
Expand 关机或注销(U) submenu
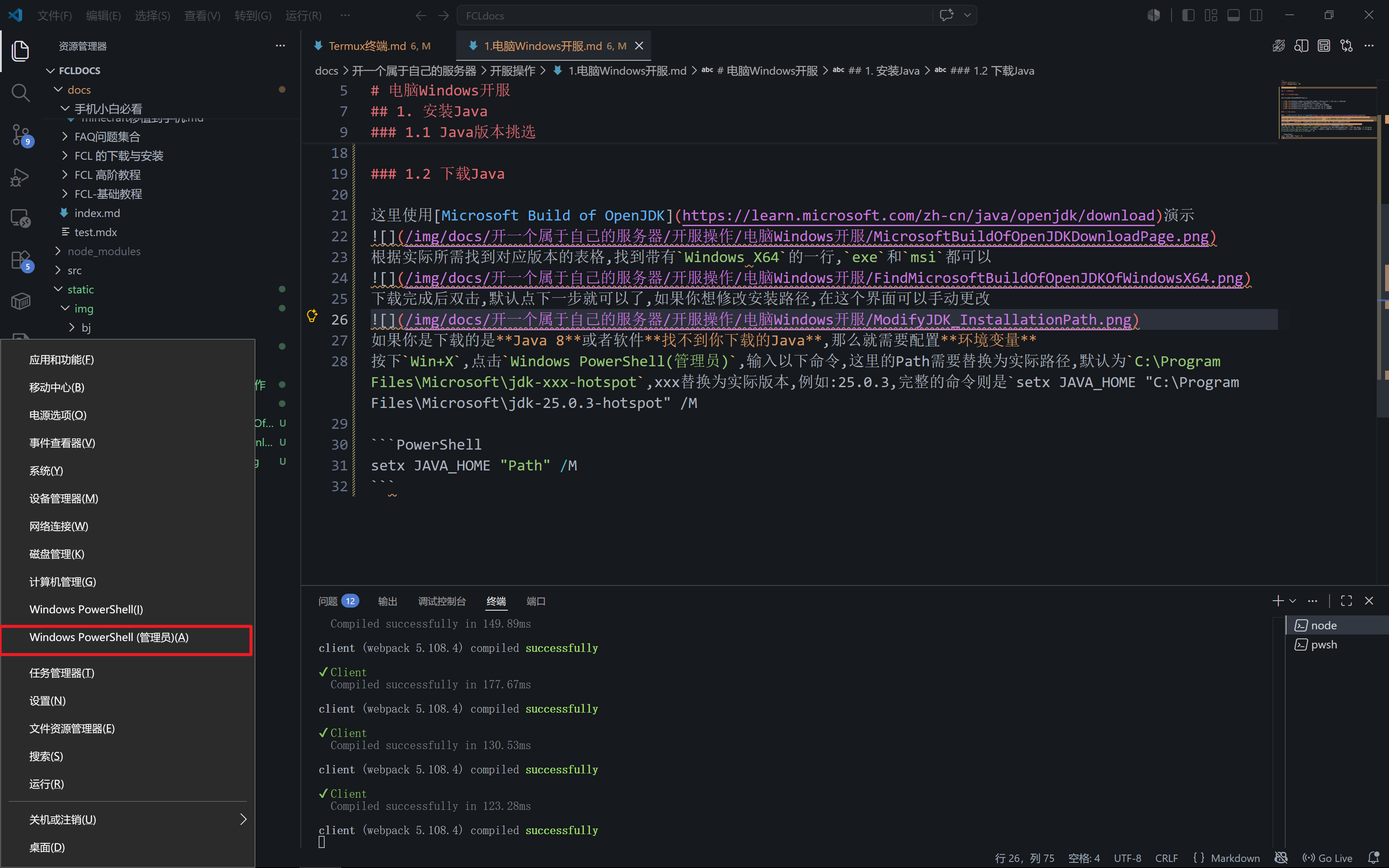[x=128, y=820]
